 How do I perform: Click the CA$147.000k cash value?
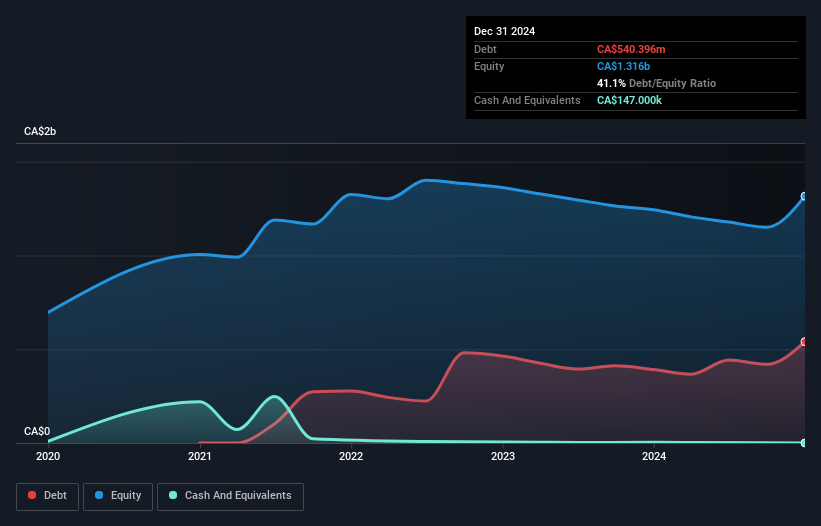(629, 100)
